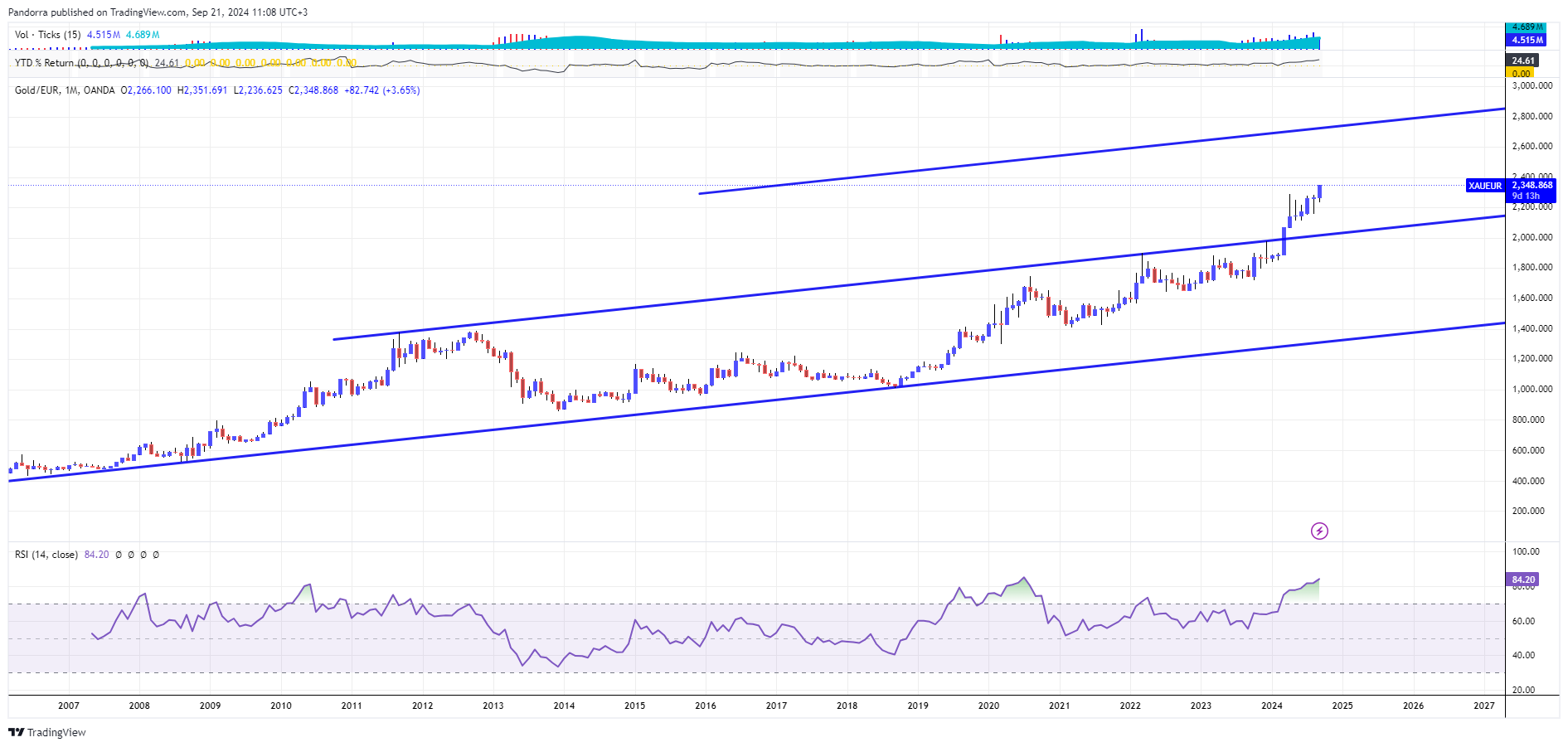Image resolution: width=1568 pixels, height=747 pixels.
Task: Click the 800.000 price axis label
Action: pyautogui.click(x=1529, y=420)
